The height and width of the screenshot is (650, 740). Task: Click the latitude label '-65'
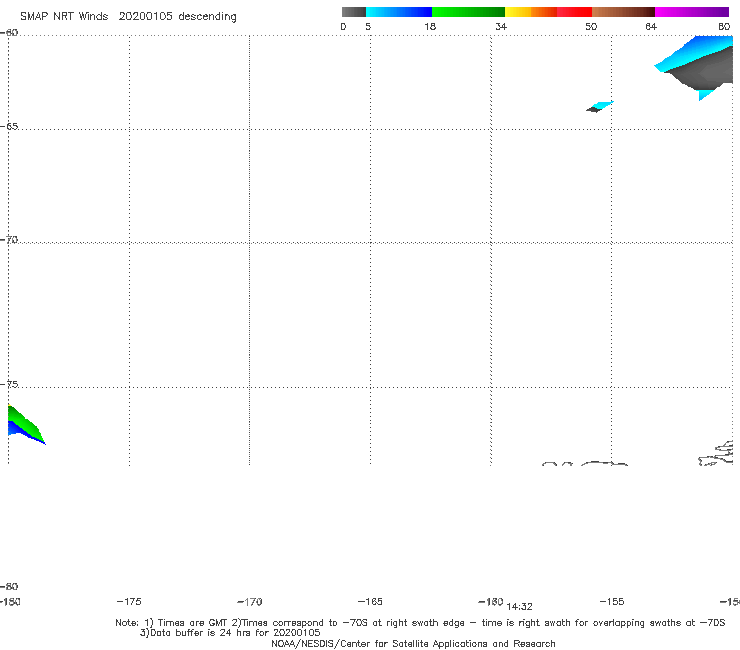[x=9, y=127]
